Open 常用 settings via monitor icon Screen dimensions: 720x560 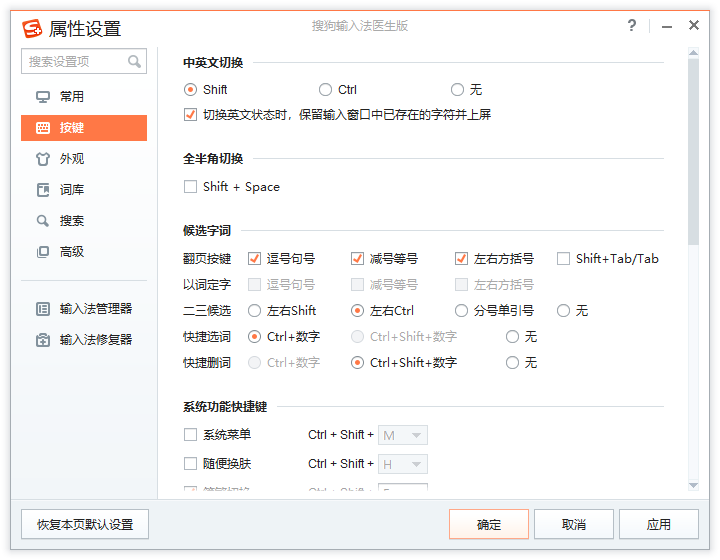[43, 97]
